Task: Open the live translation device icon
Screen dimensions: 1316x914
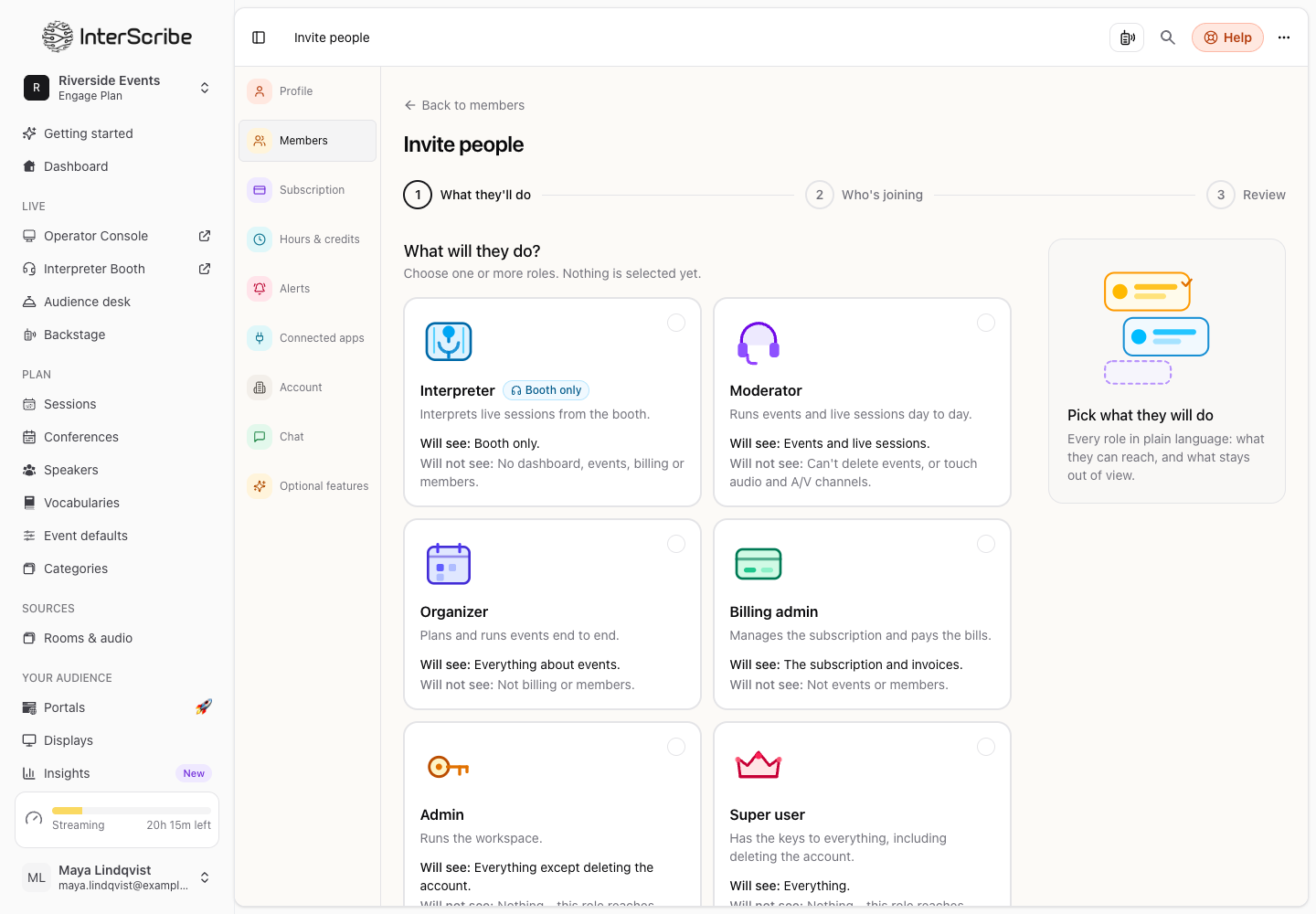Action: point(1127,37)
